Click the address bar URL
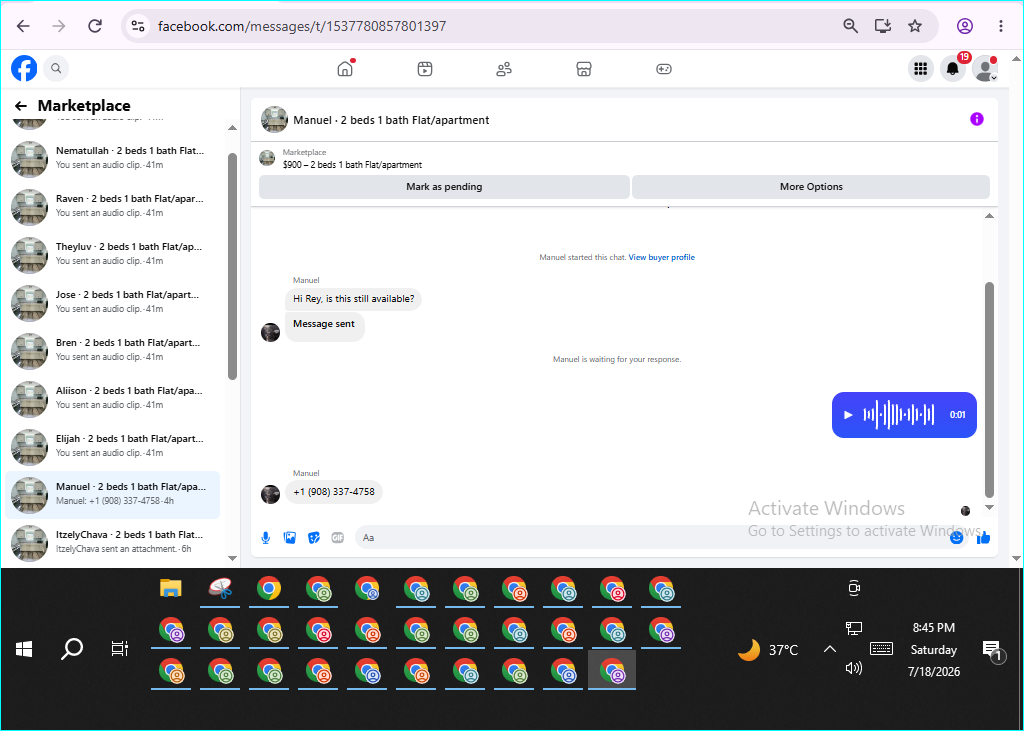This screenshot has width=1024, height=731. click(302, 26)
